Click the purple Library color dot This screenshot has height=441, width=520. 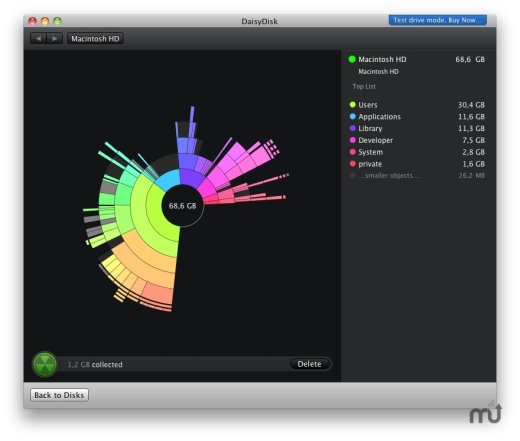352,128
